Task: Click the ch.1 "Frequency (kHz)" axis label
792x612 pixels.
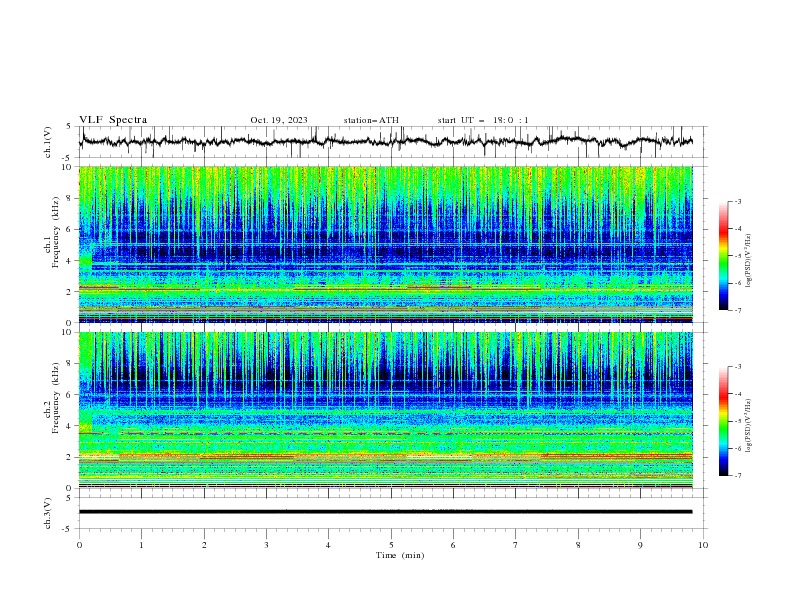Action: (x=56, y=232)
